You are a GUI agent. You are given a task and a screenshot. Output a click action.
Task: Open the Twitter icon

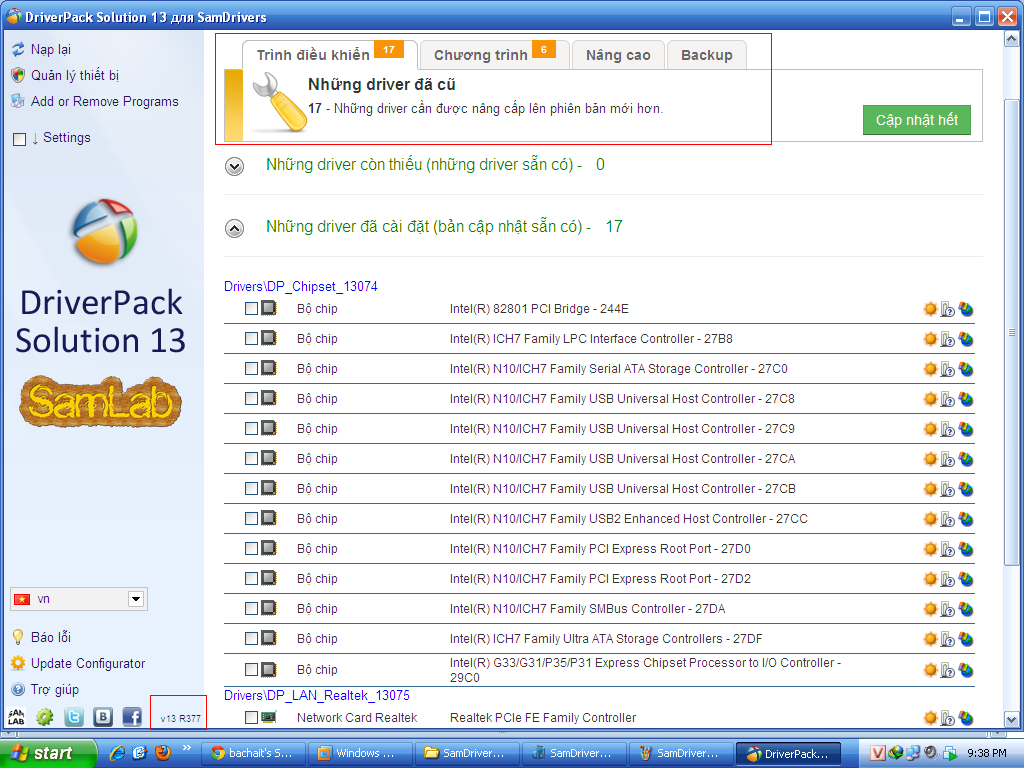tap(74, 717)
